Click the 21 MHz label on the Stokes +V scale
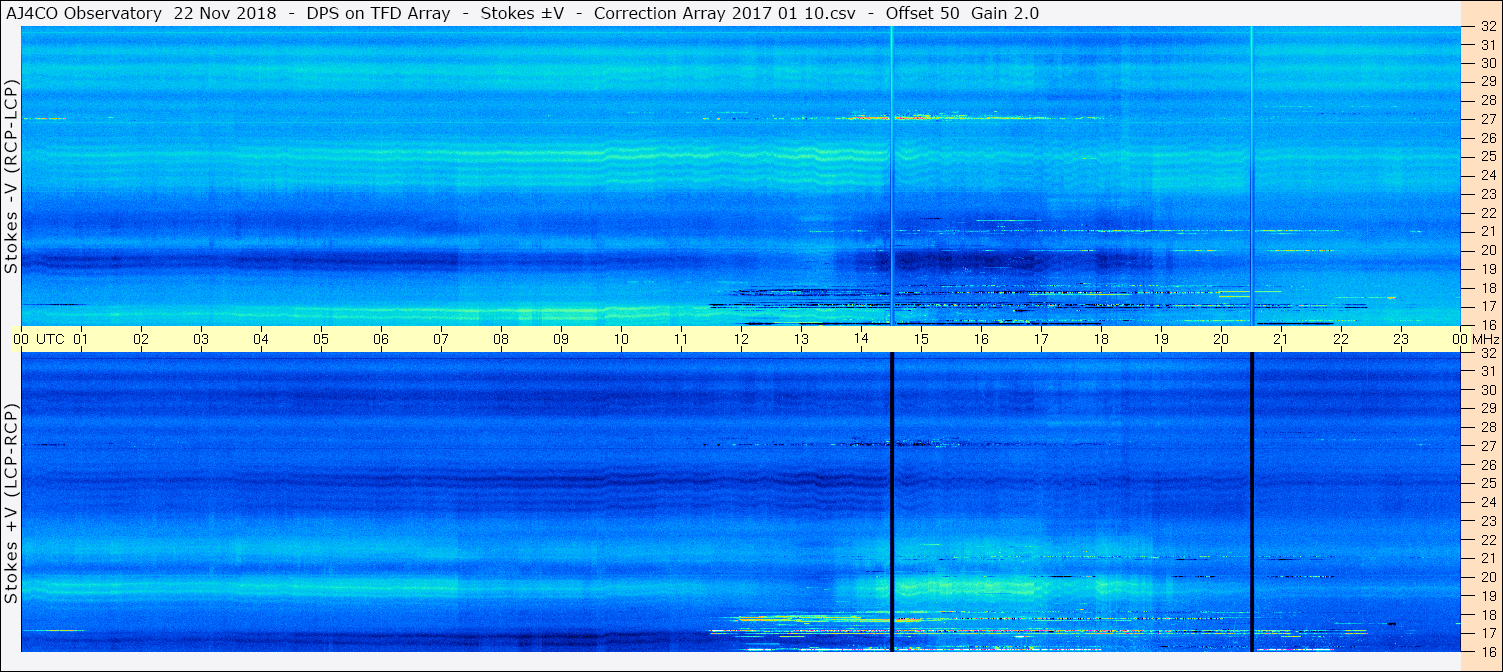The width and height of the screenshot is (1503, 672). pyautogui.click(x=1487, y=558)
